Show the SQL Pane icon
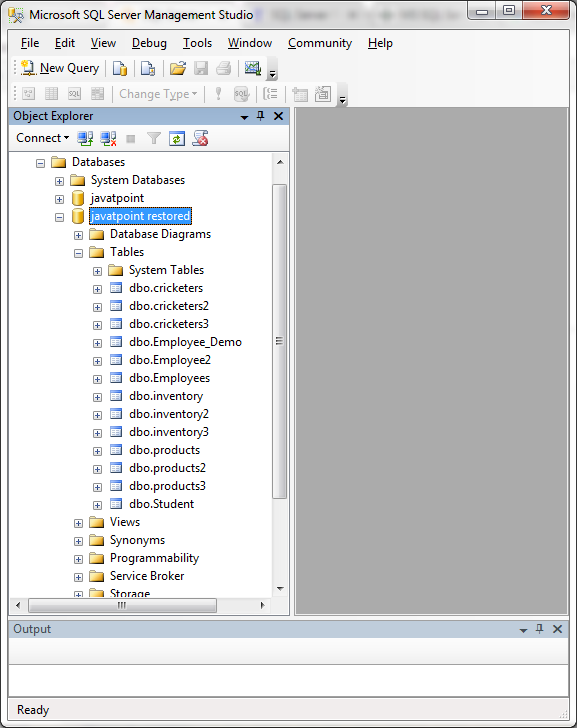This screenshot has height=728, width=577. click(74, 94)
